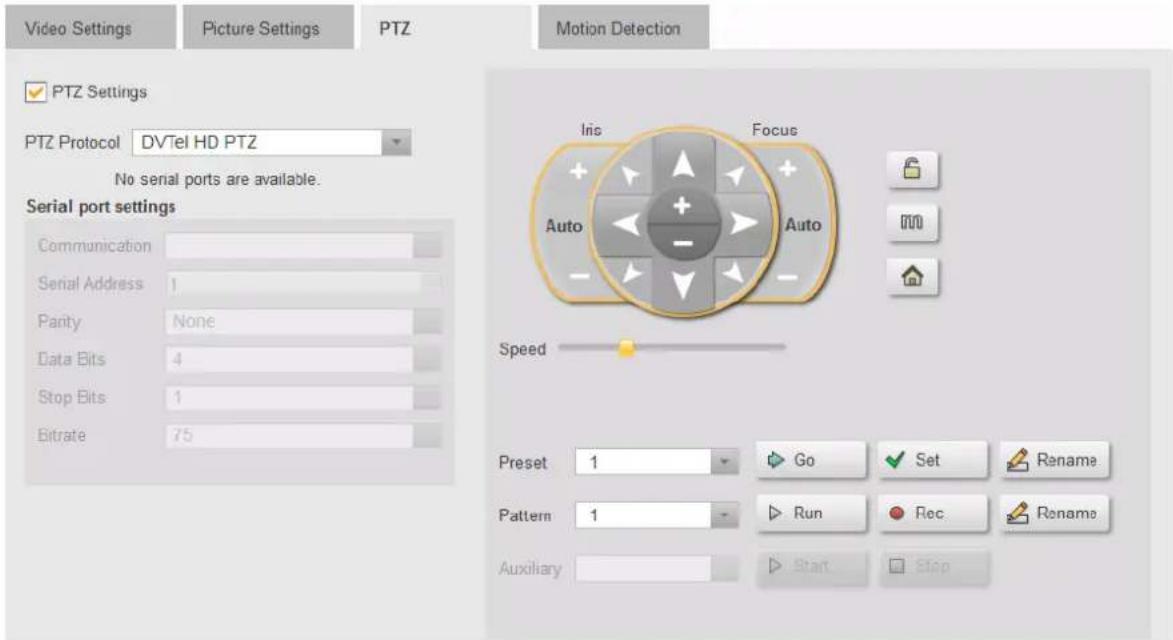Move camera diagonally down-right
The height and width of the screenshot is (640, 1173).
(x=734, y=272)
